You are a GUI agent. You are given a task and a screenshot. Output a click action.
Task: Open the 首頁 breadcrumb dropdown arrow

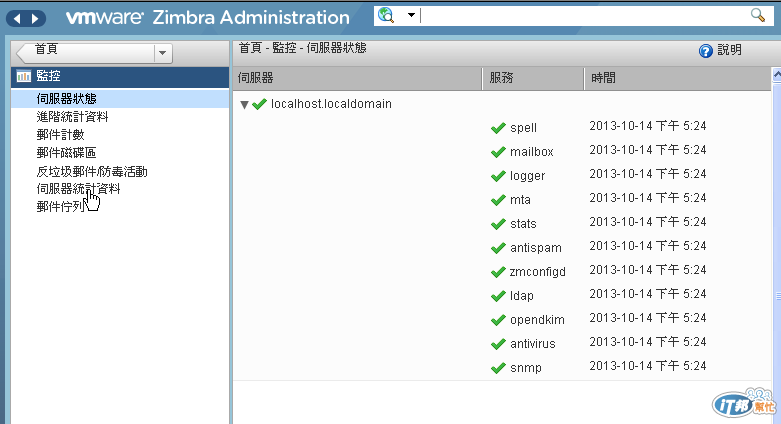(x=162, y=52)
